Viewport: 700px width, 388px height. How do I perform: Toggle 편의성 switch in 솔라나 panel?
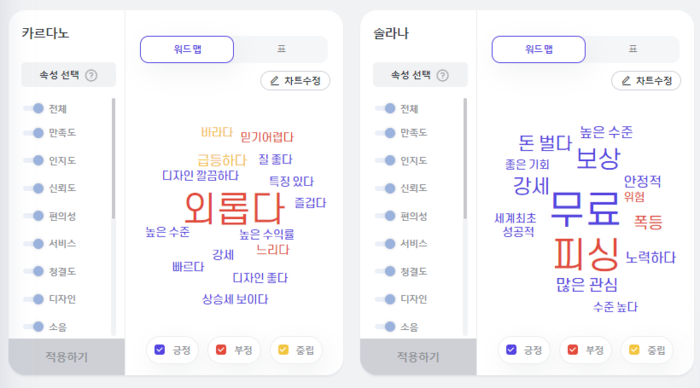385,216
